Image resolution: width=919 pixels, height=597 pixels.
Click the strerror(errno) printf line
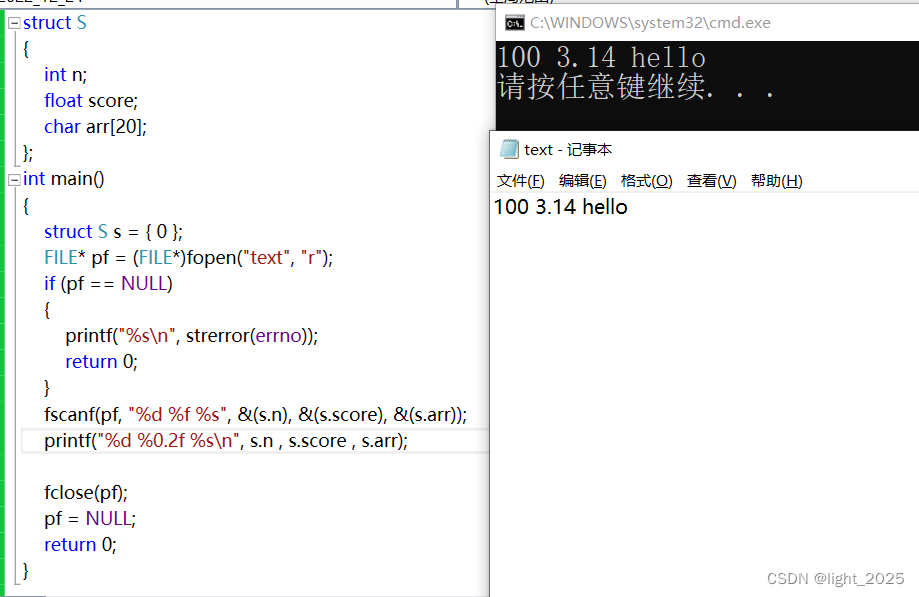[192, 336]
